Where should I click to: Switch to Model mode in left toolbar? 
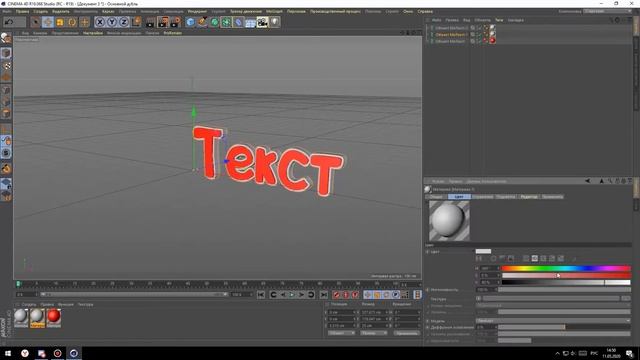coord(6,53)
